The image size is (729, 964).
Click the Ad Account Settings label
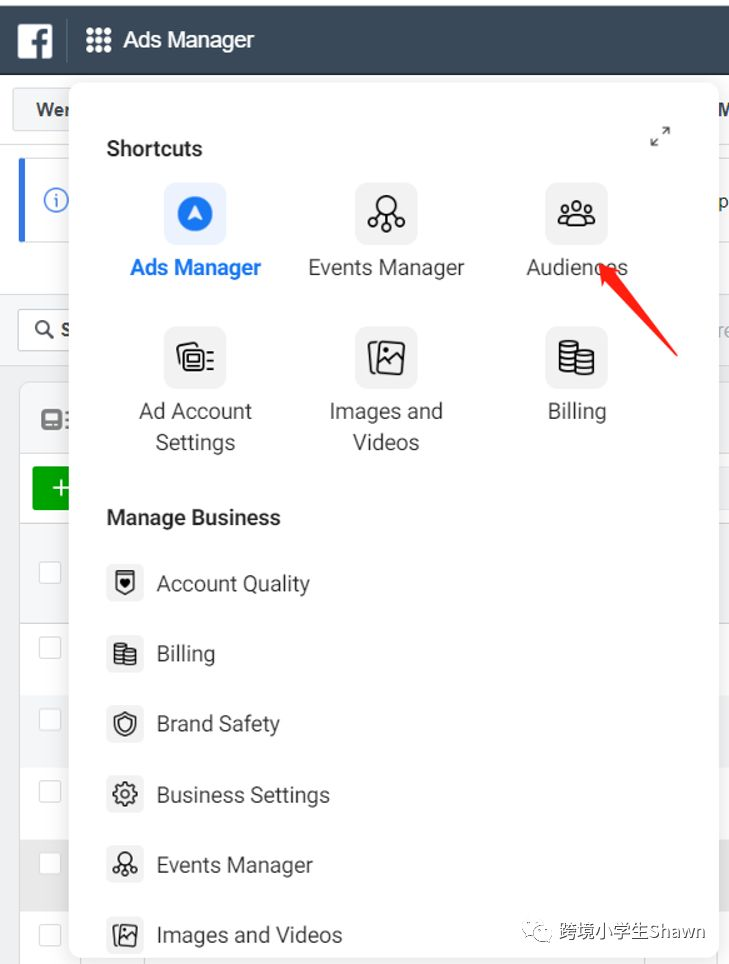195,427
